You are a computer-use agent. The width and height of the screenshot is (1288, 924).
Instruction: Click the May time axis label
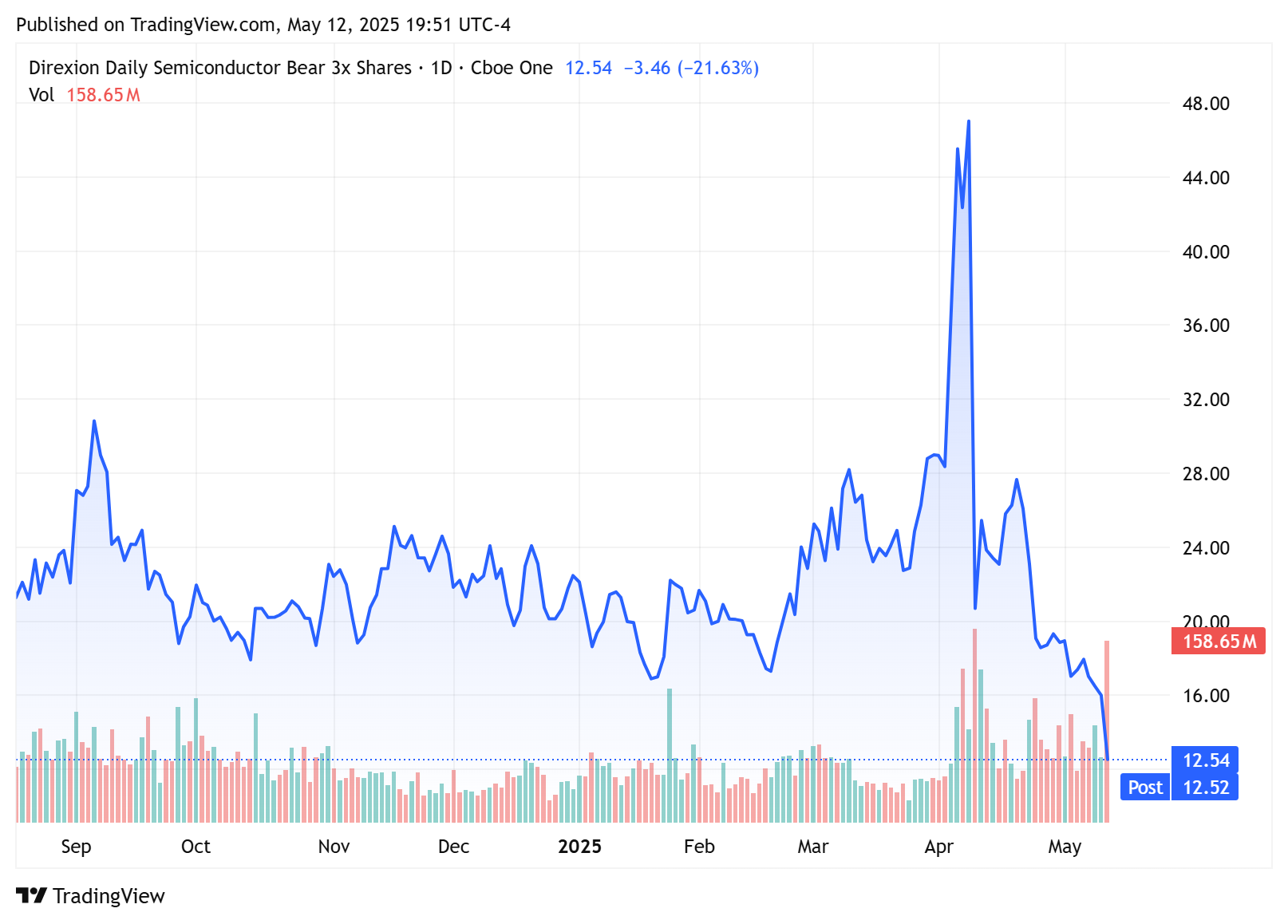coord(1065,847)
